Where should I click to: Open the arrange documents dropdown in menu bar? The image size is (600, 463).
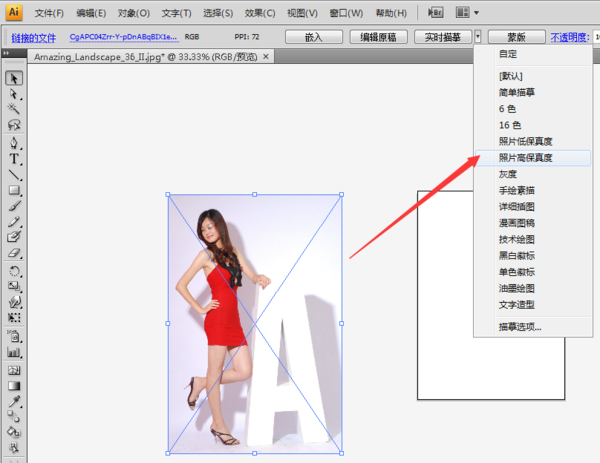(x=466, y=13)
